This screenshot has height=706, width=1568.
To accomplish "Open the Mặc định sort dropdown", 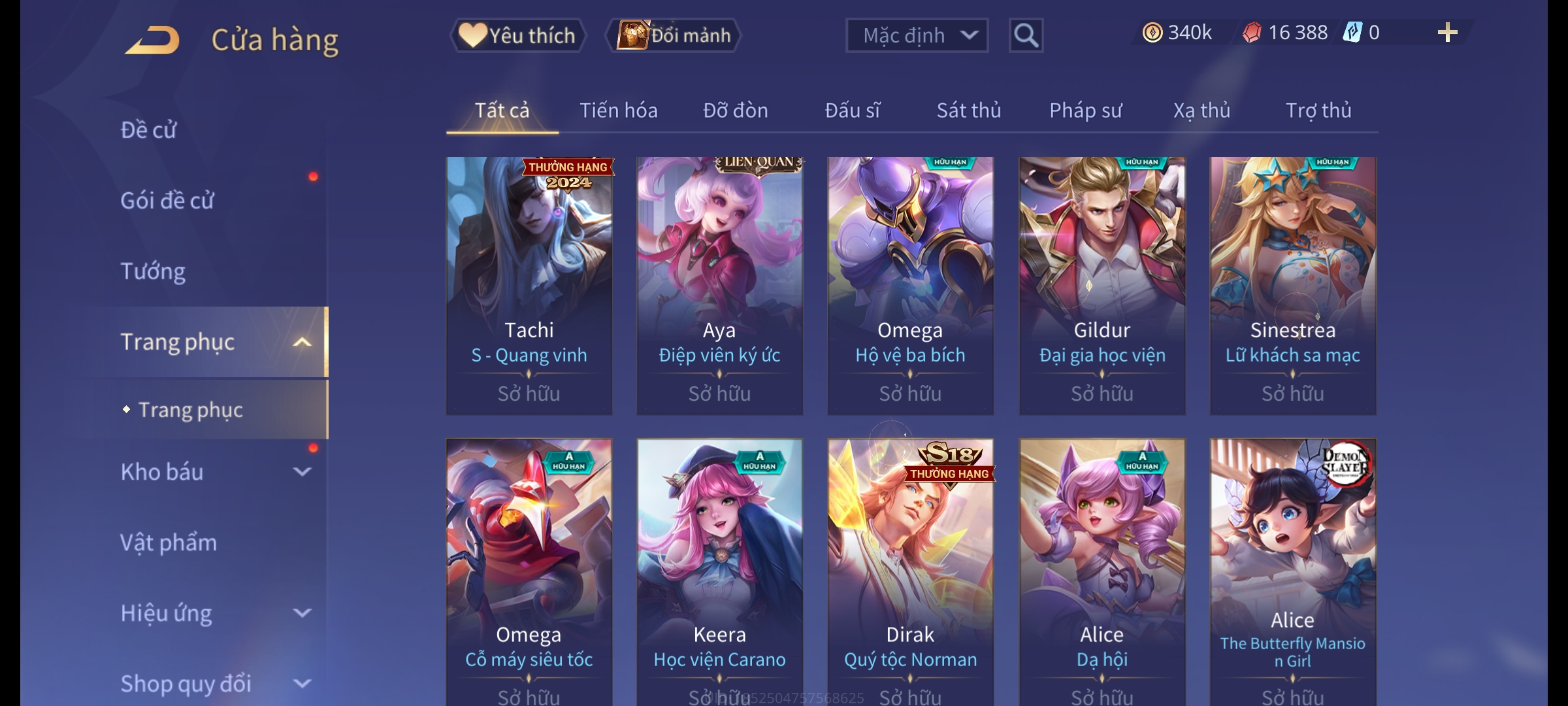I will pyautogui.click(x=917, y=35).
